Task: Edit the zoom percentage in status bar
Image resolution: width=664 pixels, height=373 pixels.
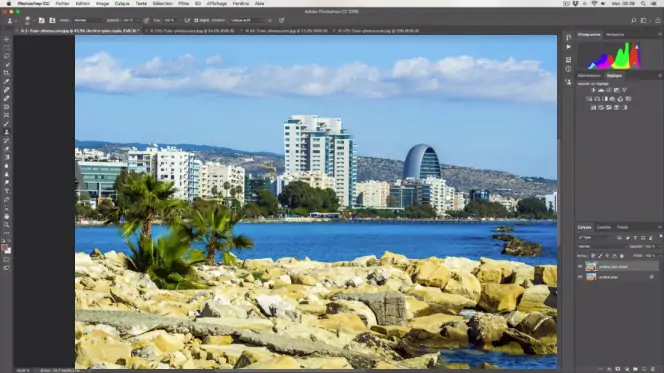Action: coord(23,370)
